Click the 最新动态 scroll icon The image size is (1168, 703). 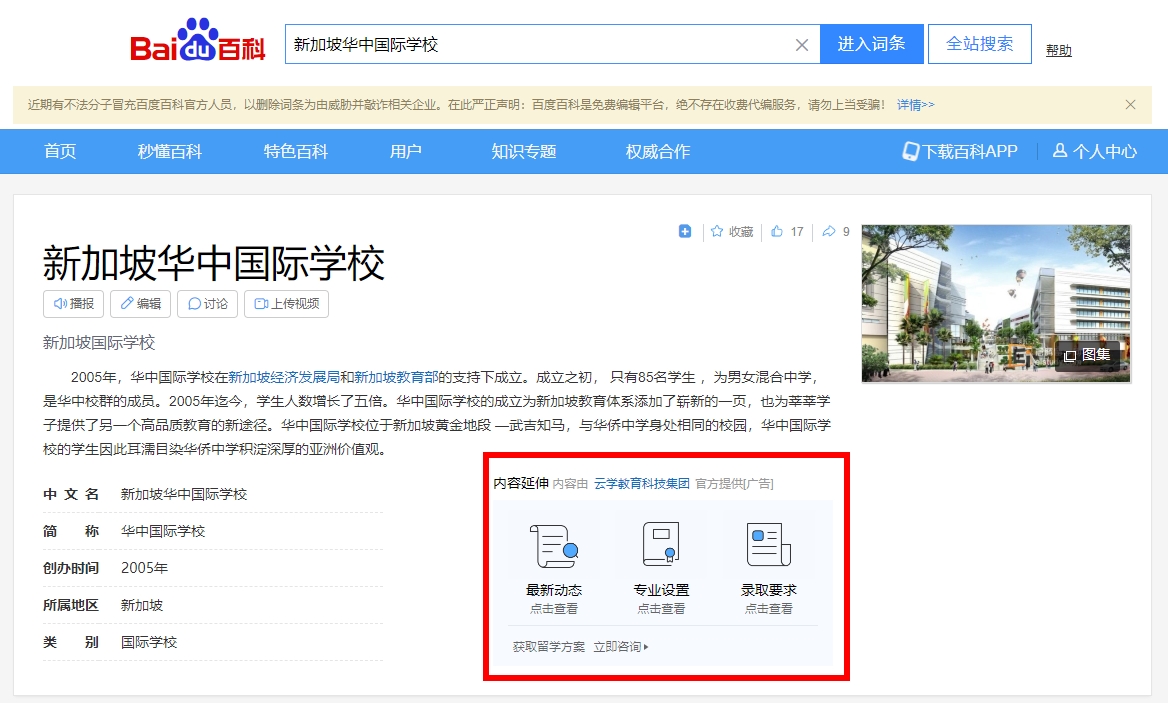pos(553,543)
